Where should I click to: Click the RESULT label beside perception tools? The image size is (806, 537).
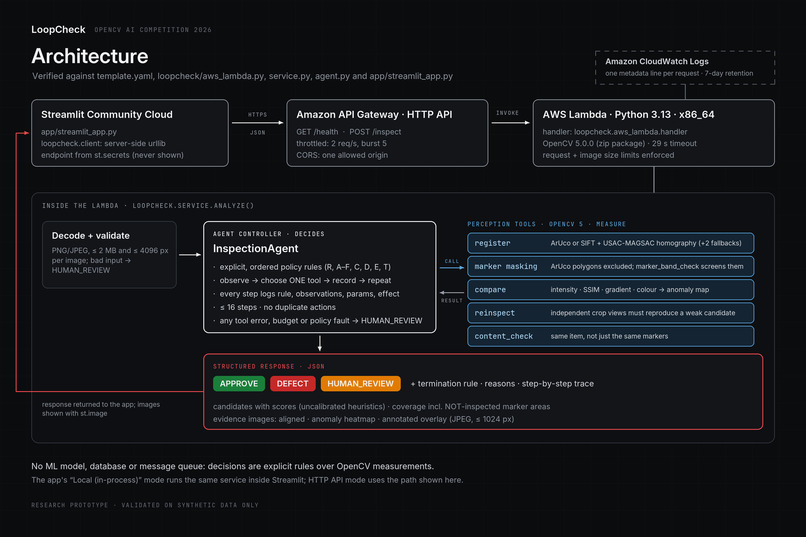(451, 300)
